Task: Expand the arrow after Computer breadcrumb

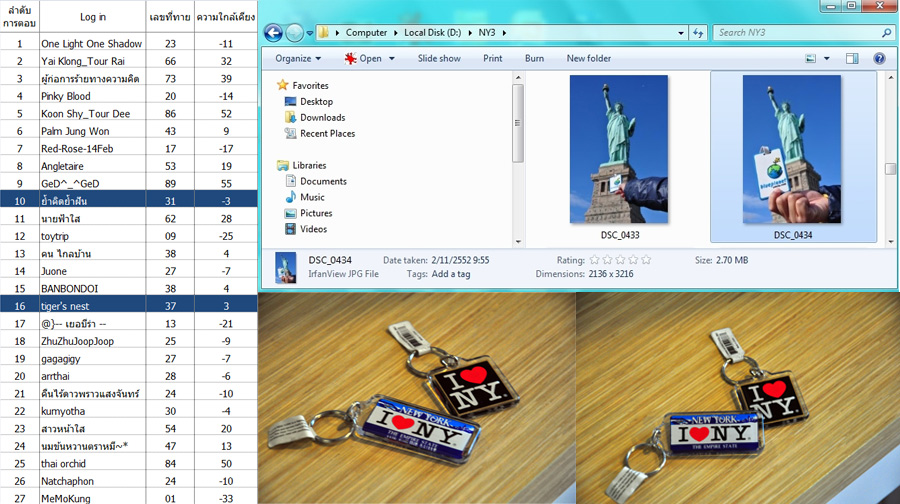Action: (395, 33)
